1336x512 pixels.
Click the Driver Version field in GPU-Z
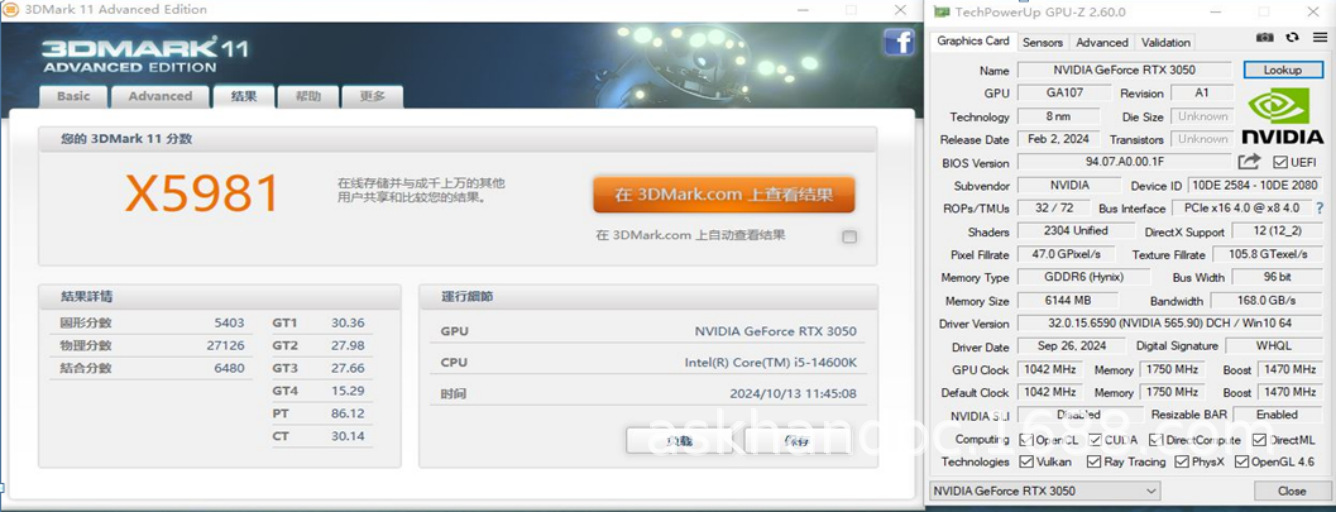pos(1172,323)
